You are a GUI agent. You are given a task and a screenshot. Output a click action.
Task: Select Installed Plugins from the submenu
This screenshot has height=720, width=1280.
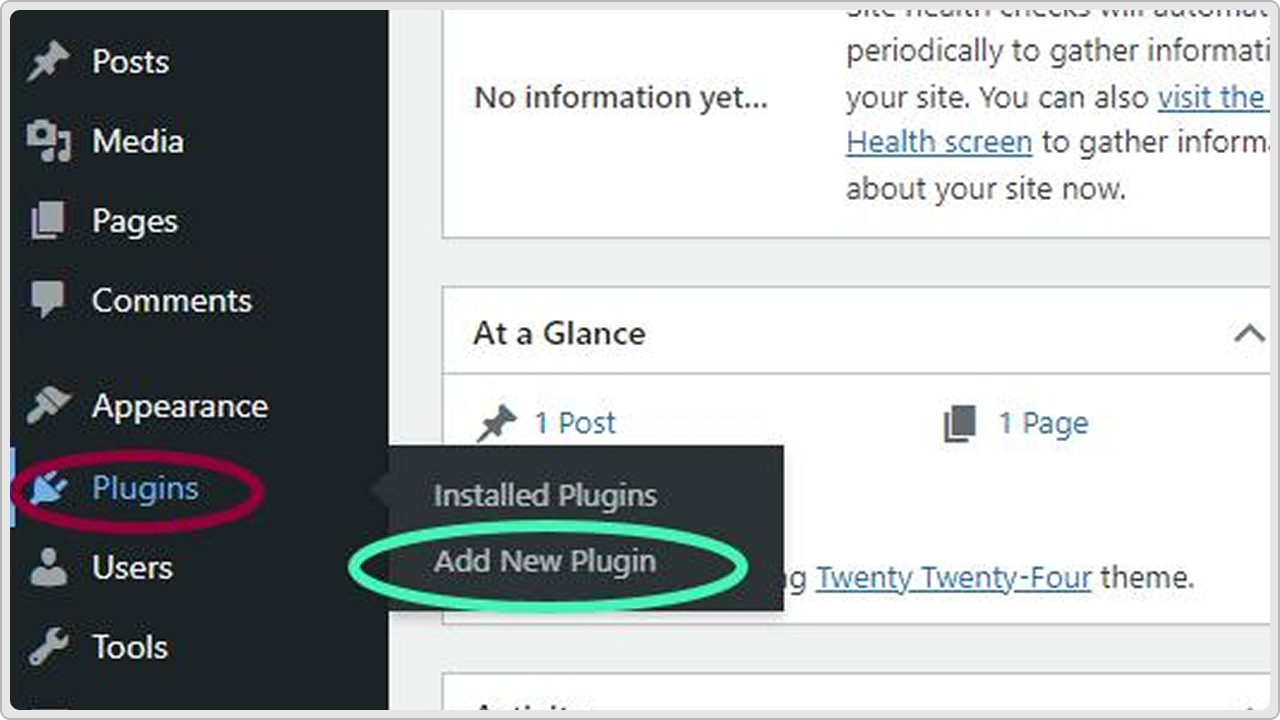click(544, 494)
